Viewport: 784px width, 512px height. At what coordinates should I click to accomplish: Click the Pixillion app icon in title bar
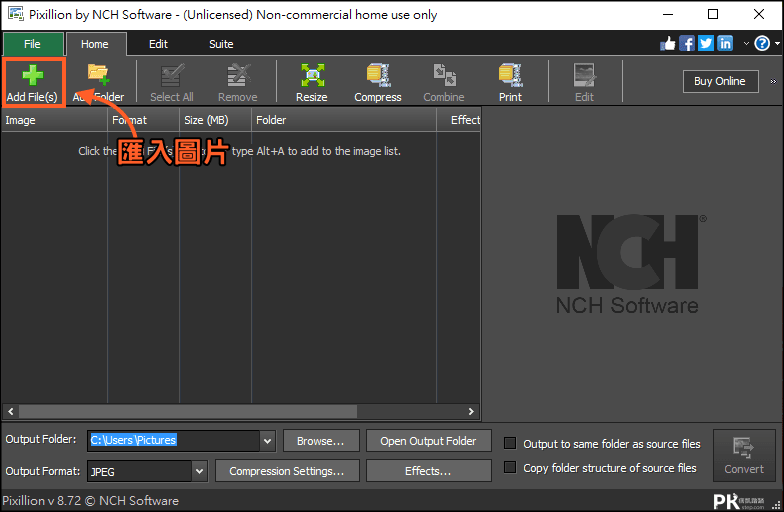[16, 14]
